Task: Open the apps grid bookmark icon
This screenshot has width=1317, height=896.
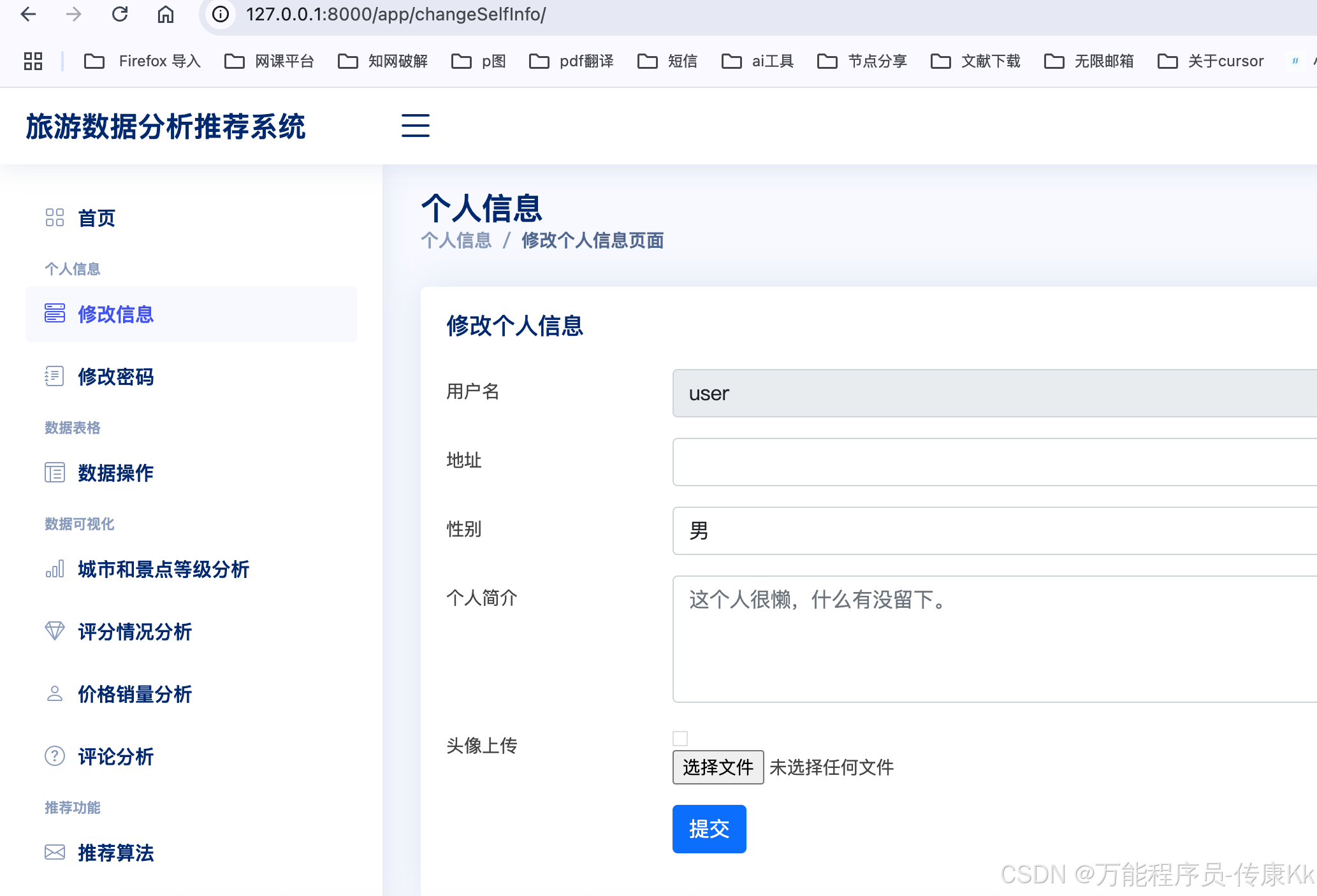Action: point(33,61)
